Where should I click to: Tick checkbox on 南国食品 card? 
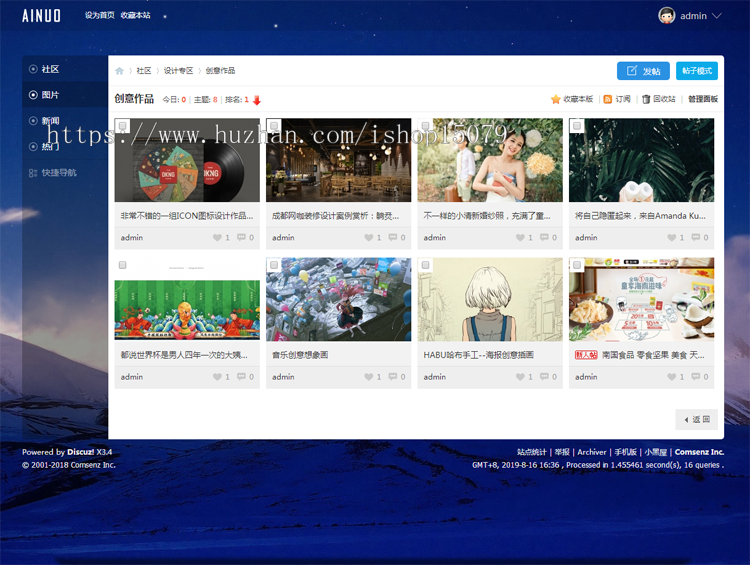(577, 265)
